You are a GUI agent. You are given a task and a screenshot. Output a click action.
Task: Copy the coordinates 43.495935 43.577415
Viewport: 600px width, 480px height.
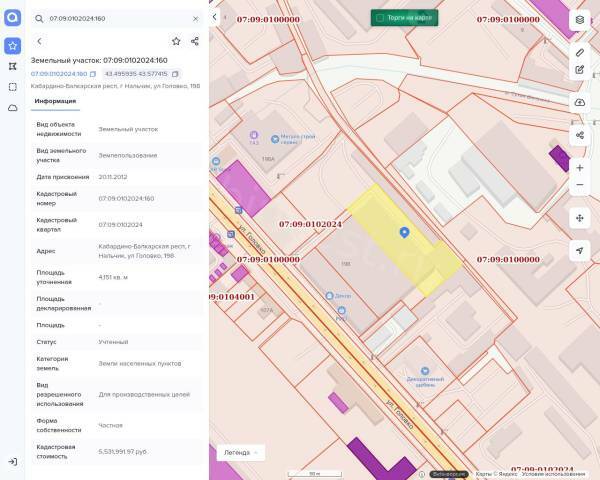[175, 74]
